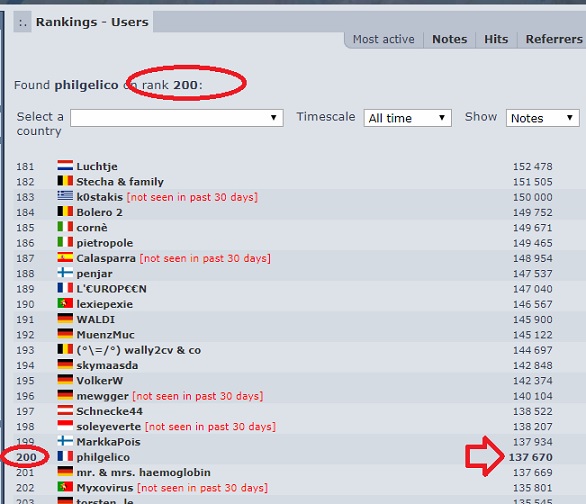Switch to the Hits tab
The image size is (586, 504).
496,39
